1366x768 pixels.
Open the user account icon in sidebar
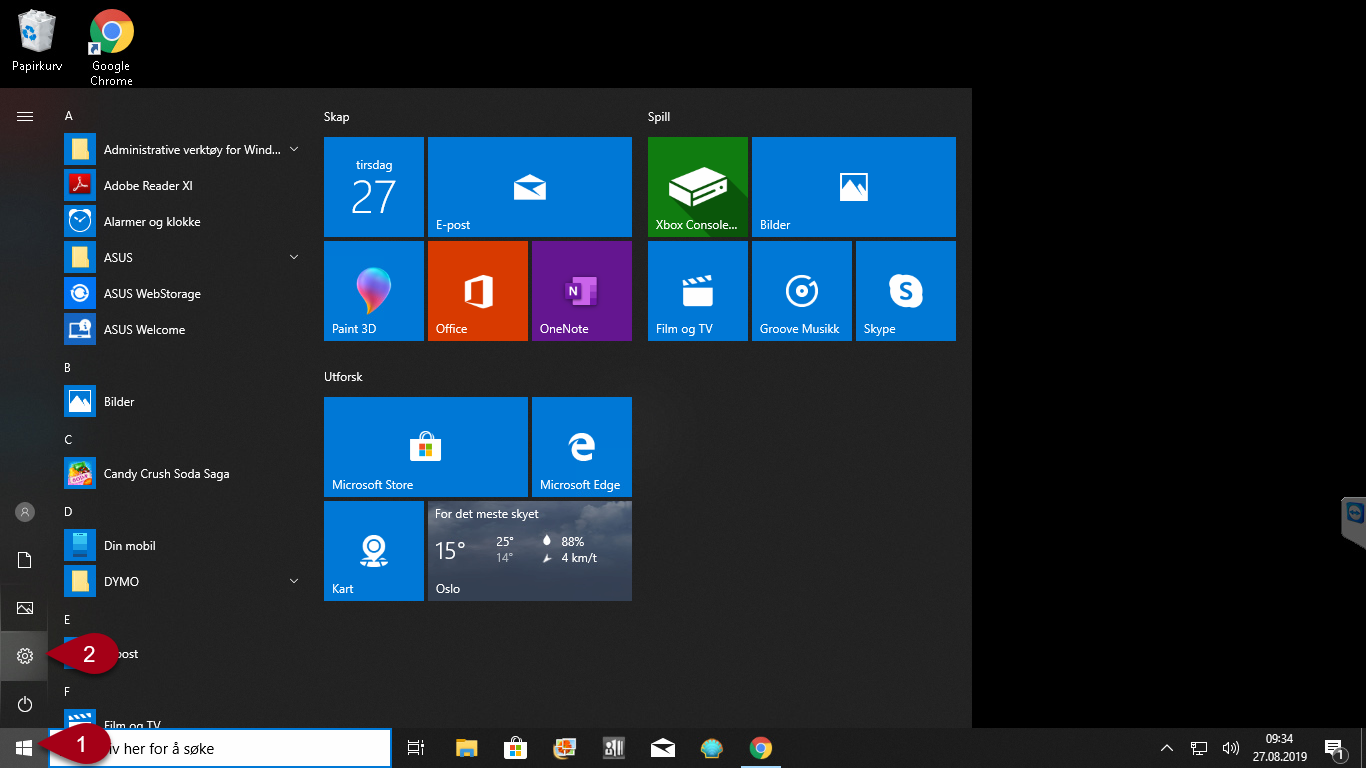point(25,512)
